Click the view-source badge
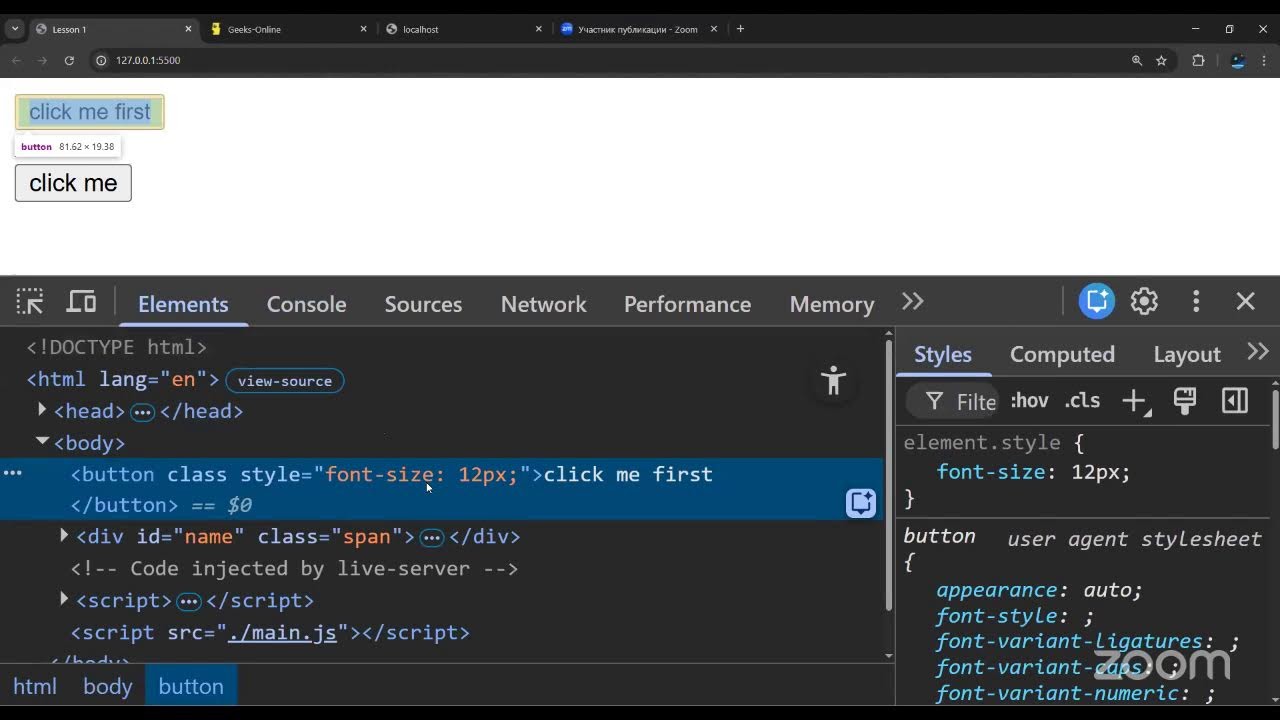This screenshot has height=720, width=1280. 285,381
